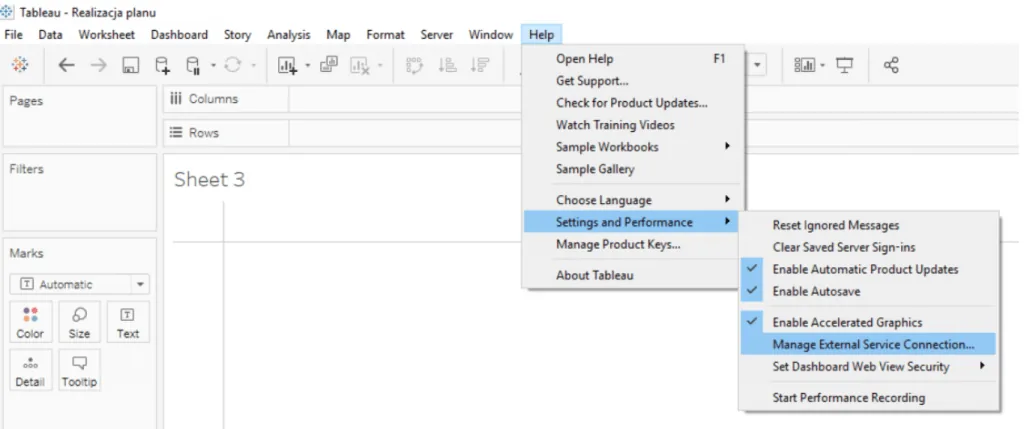
Task: Open Size on the Marks card
Action: [79, 323]
